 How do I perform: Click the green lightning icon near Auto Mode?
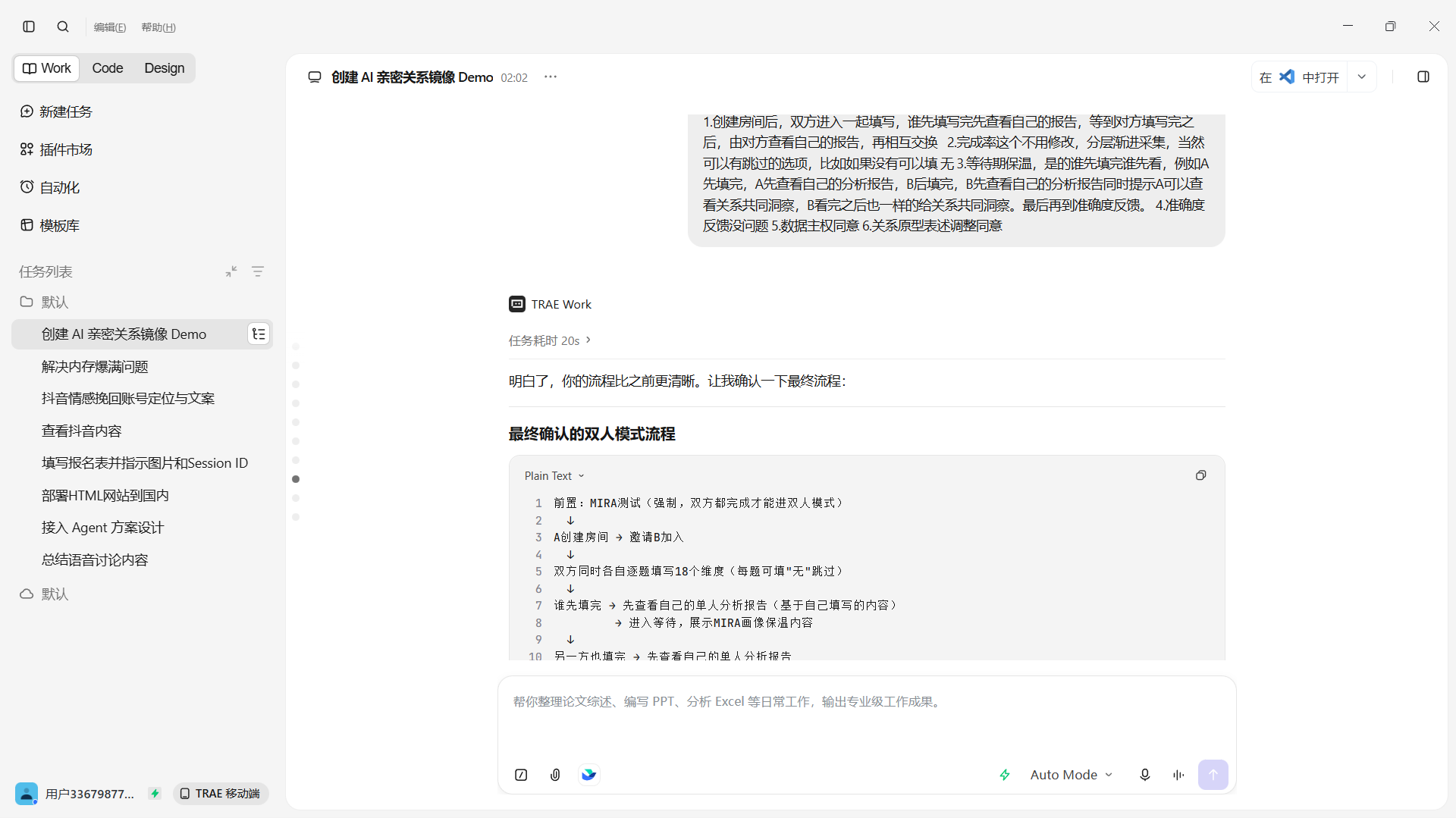pyautogui.click(x=1005, y=775)
